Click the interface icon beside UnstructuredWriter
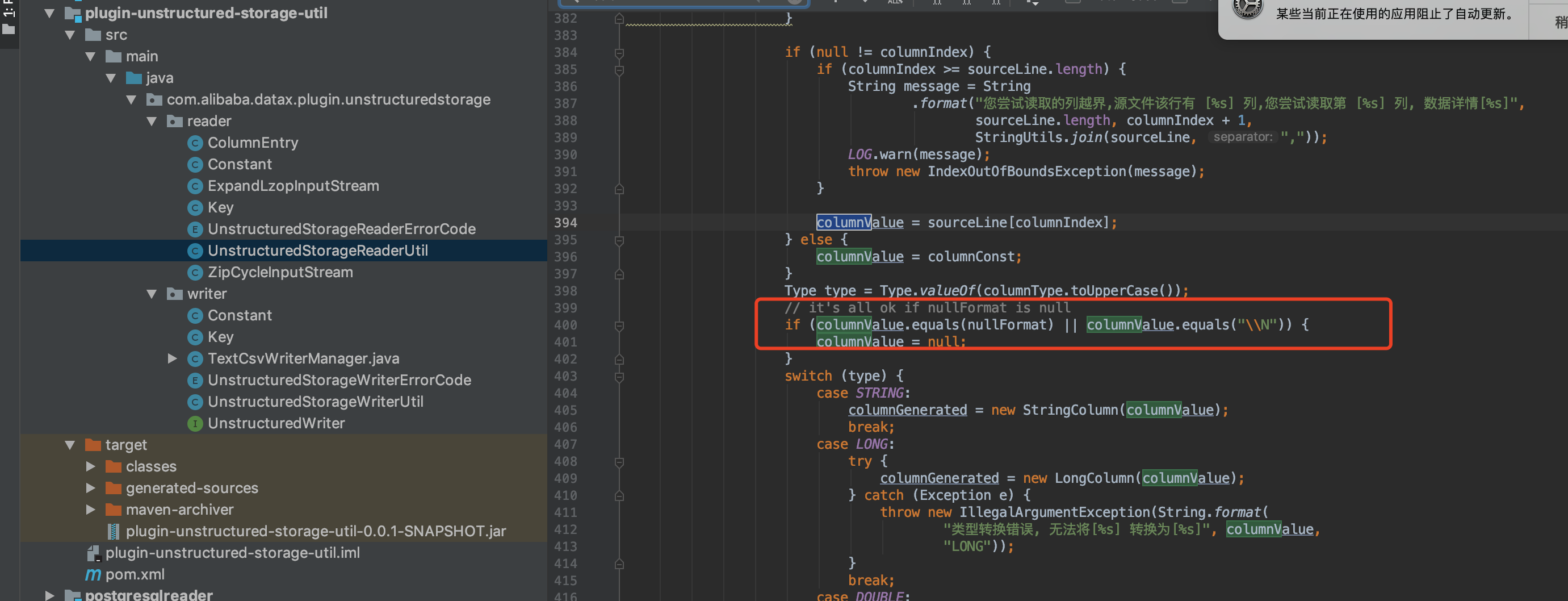 click(x=195, y=423)
